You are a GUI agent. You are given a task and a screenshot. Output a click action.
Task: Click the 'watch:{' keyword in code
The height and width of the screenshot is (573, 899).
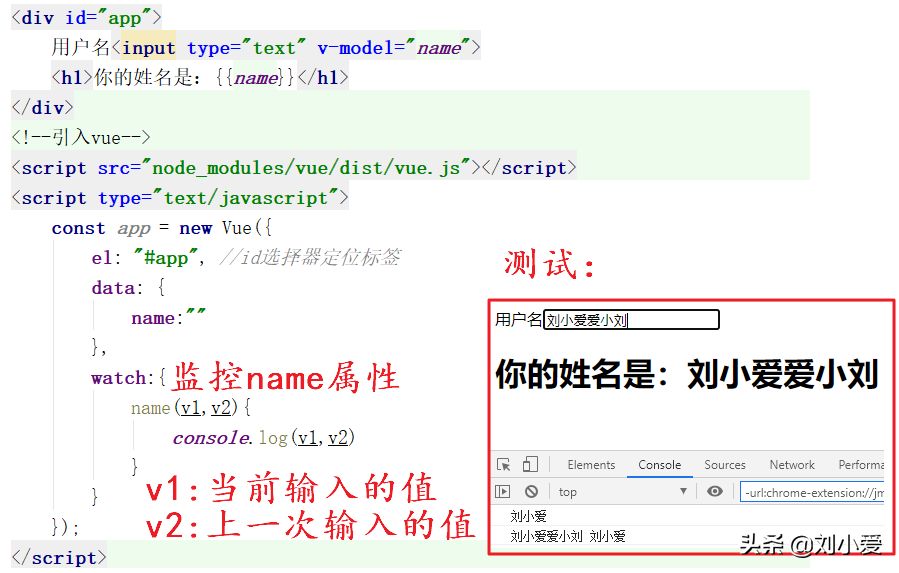[128, 377]
